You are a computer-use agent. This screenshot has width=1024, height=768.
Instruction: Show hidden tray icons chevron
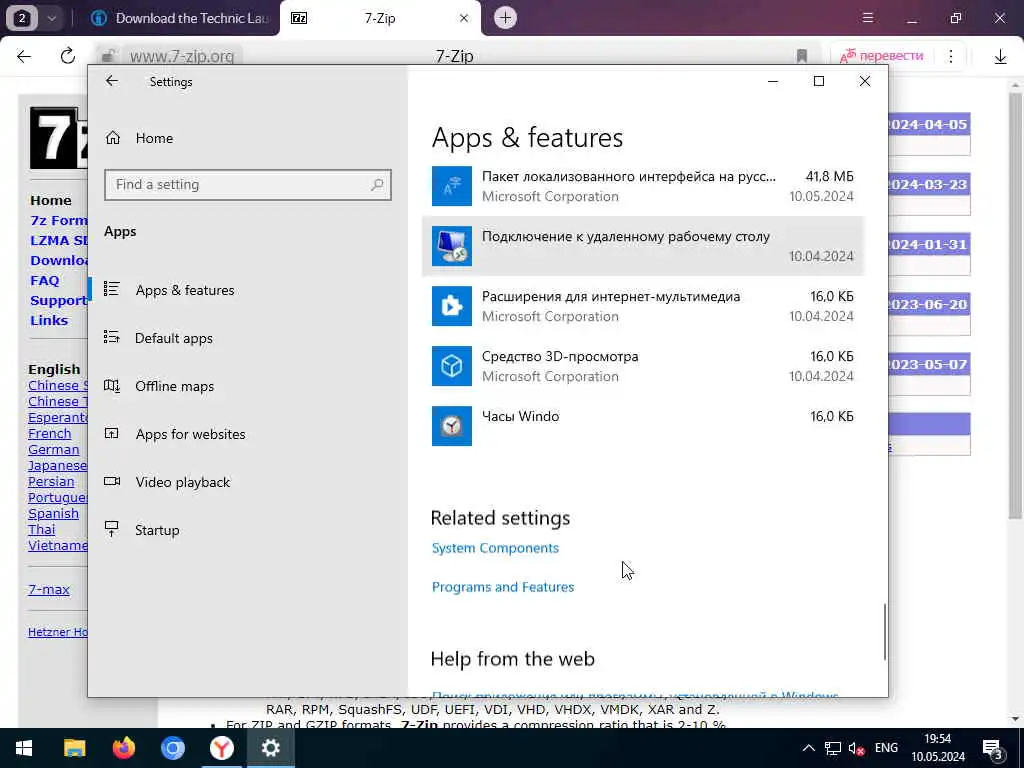click(808, 748)
